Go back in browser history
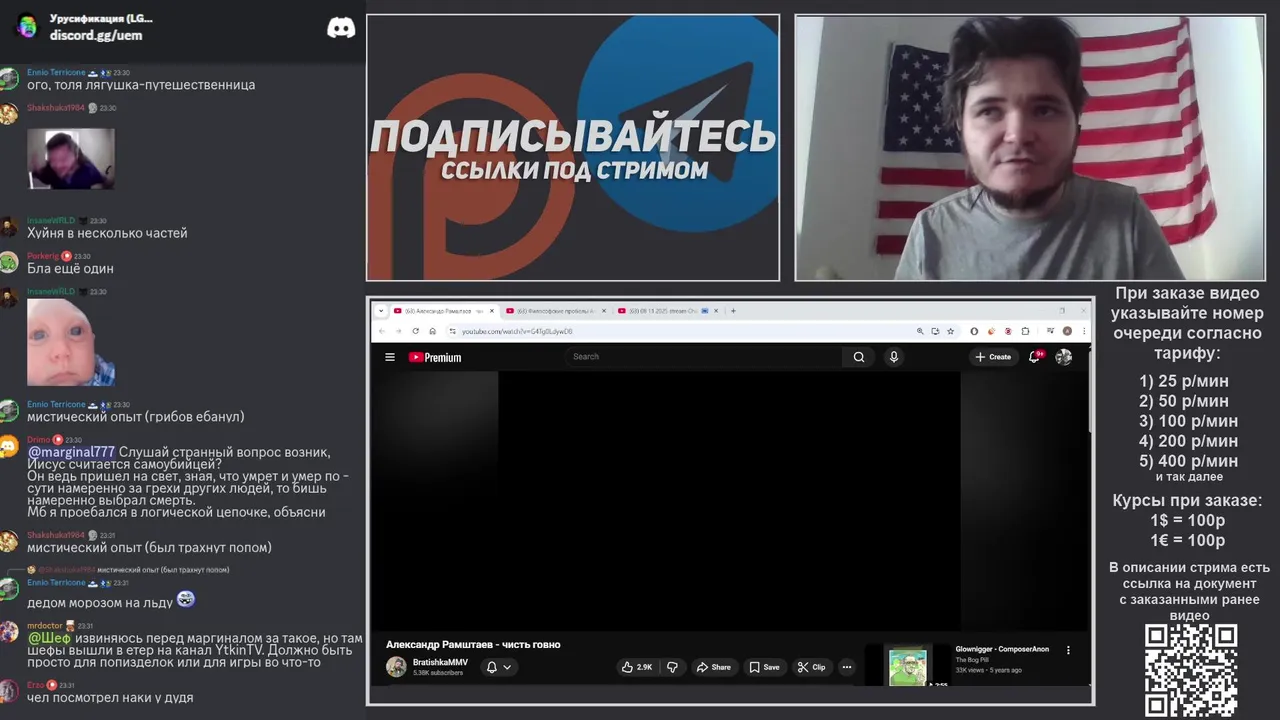The width and height of the screenshot is (1280, 720). (x=381, y=331)
